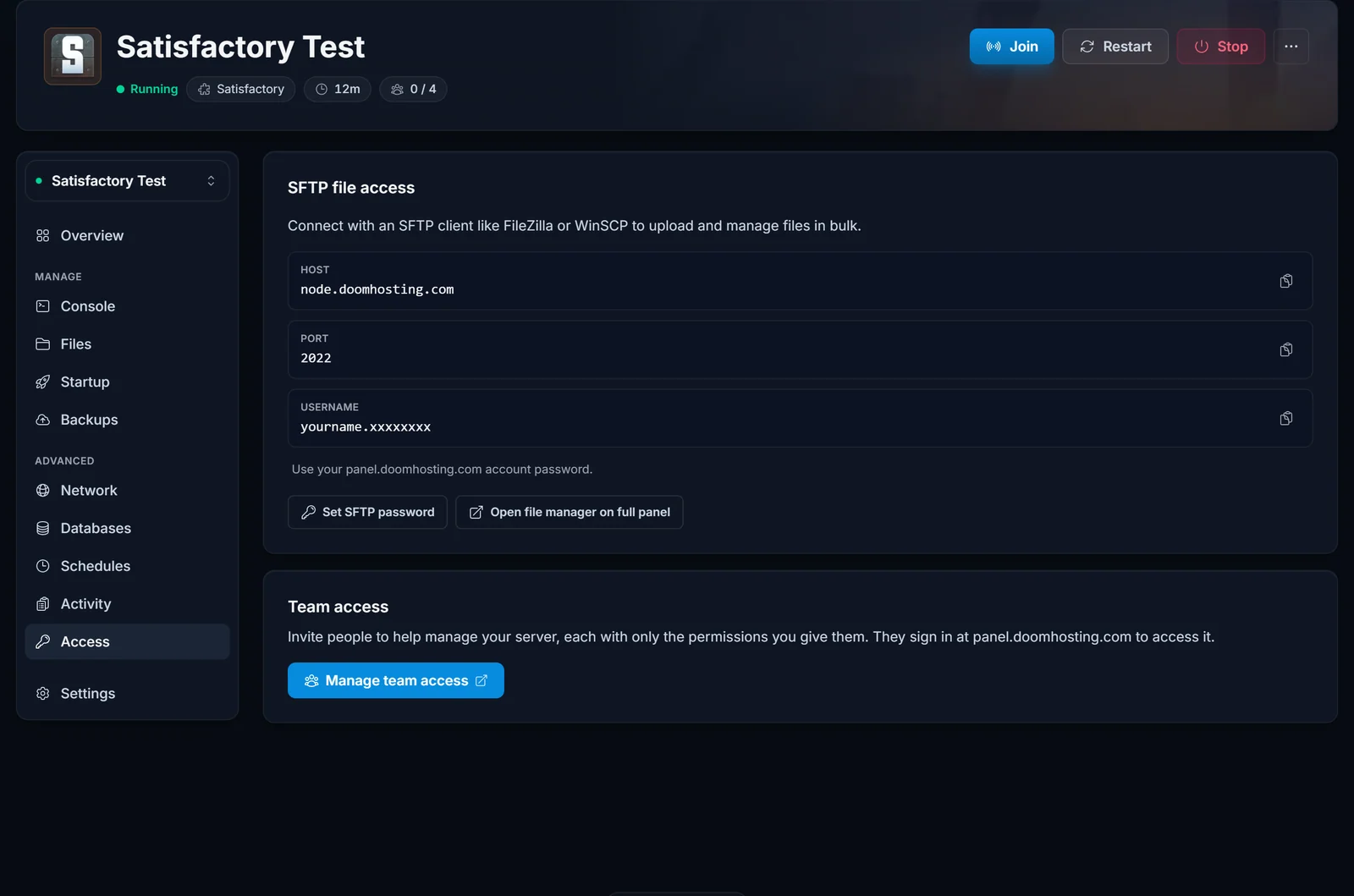Click the Running status indicator

tap(147, 89)
